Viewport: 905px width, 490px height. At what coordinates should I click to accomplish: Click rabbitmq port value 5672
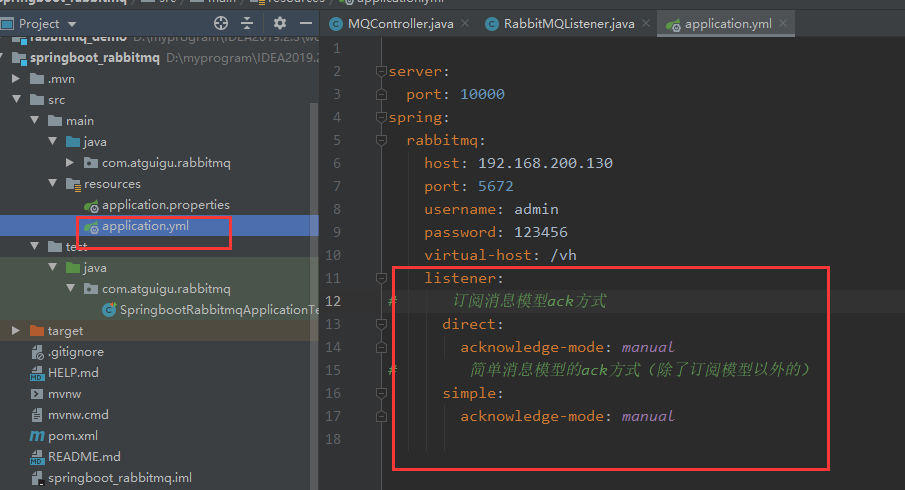coord(495,186)
